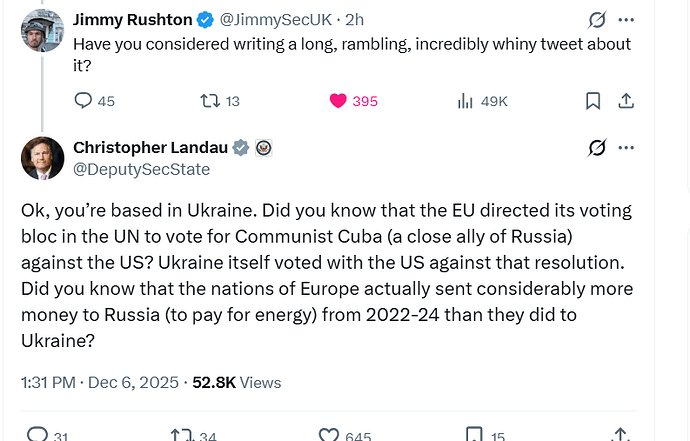Open Grok icon on Jimmy Rushton's tweet
Screen dimensions: 690x441
(597, 19)
